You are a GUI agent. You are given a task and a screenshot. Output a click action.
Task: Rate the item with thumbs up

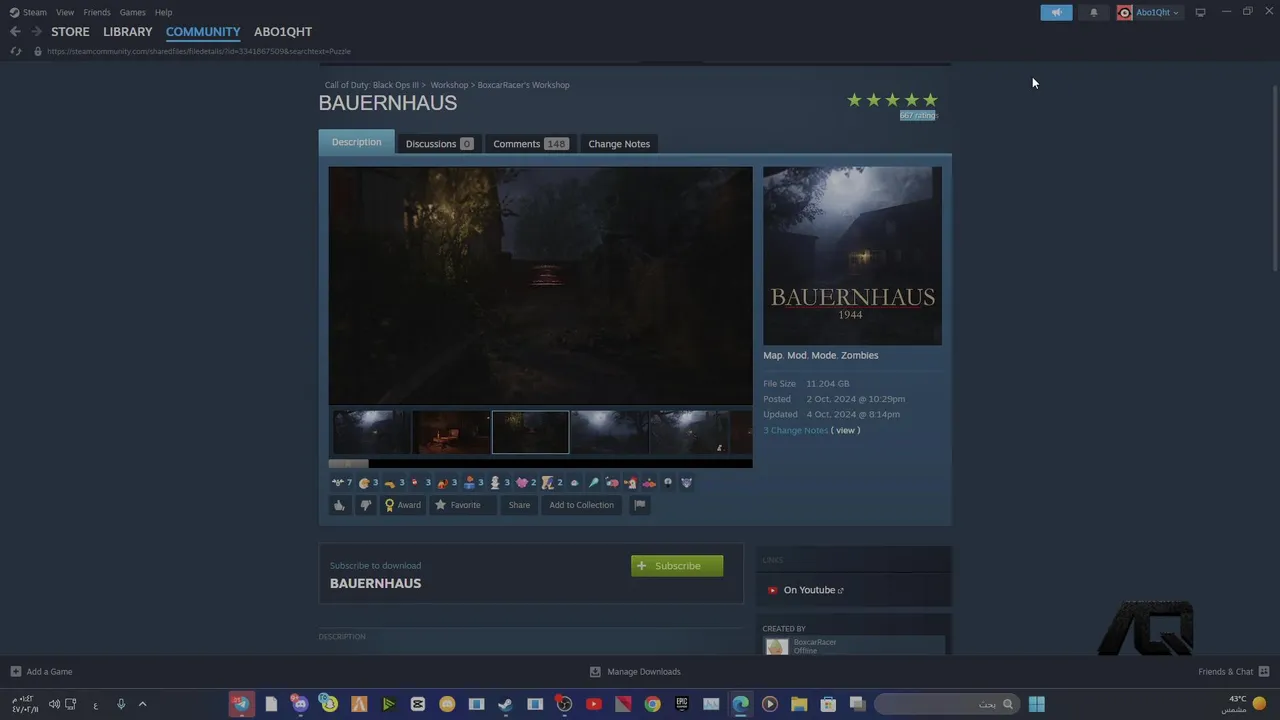(x=339, y=505)
